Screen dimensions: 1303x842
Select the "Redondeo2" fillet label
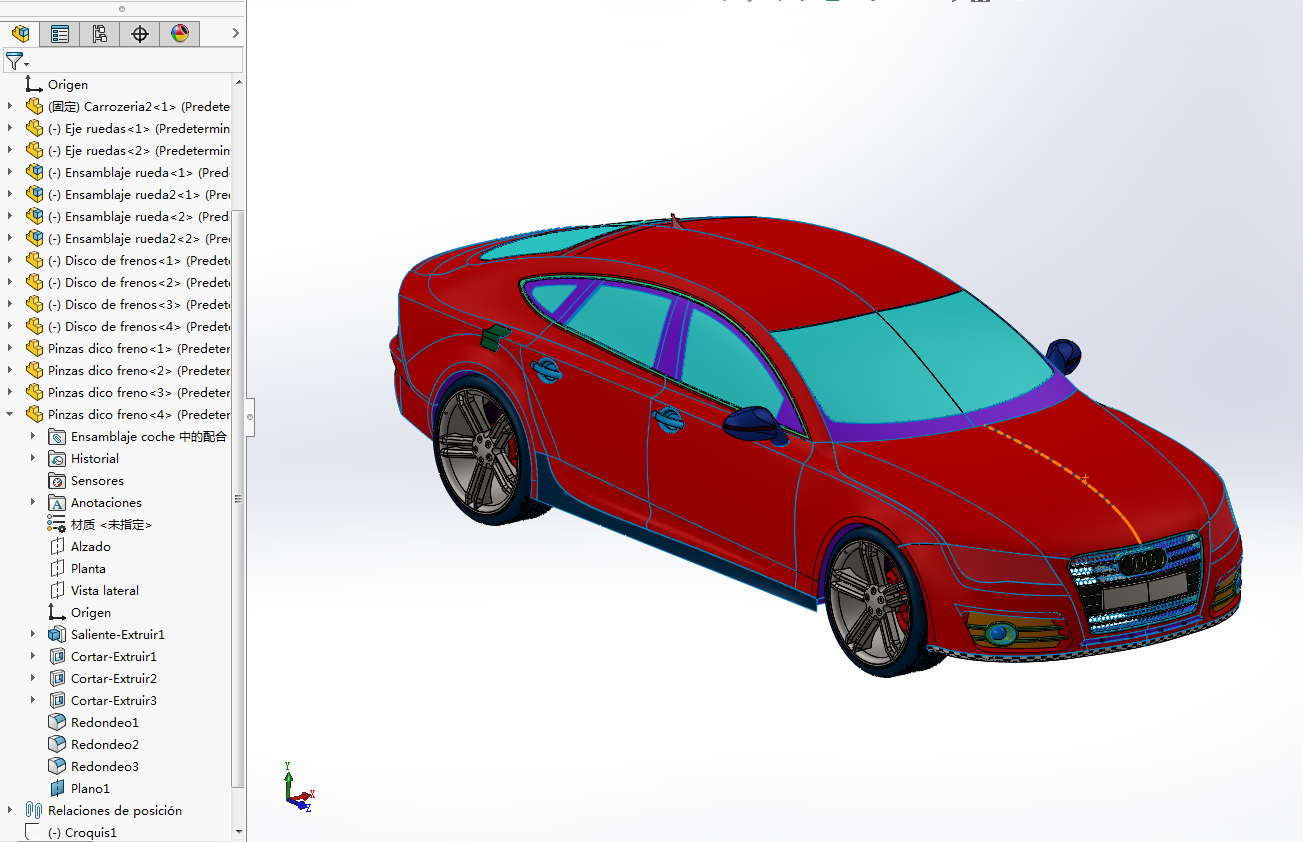click(105, 745)
